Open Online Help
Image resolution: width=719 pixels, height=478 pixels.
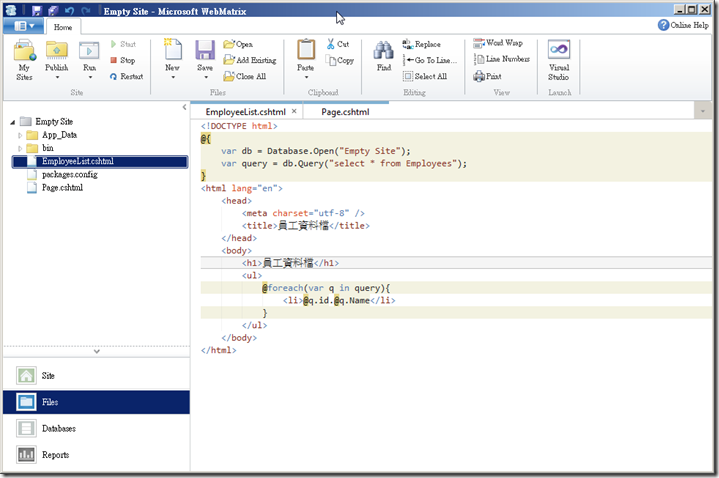[683, 25]
